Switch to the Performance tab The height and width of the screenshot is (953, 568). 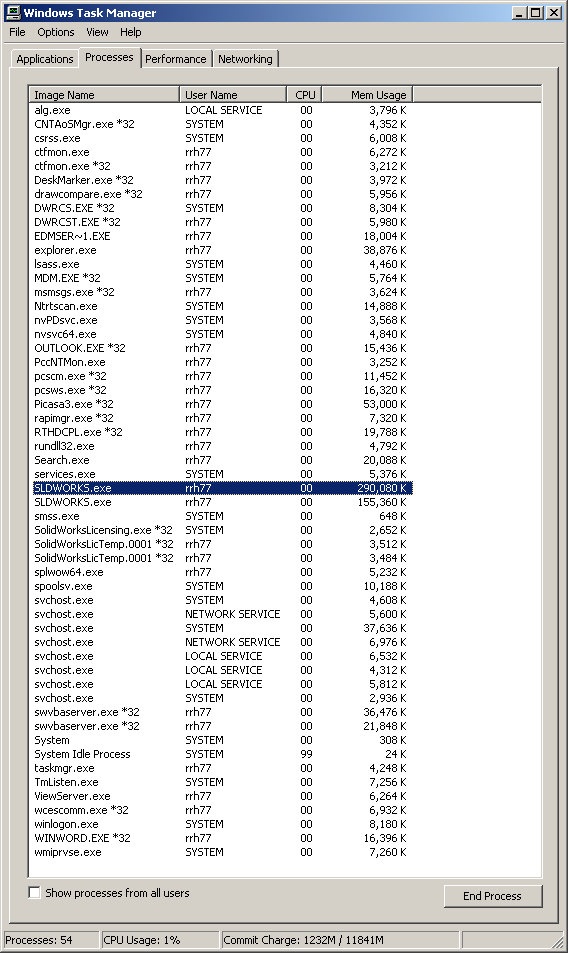(176, 59)
